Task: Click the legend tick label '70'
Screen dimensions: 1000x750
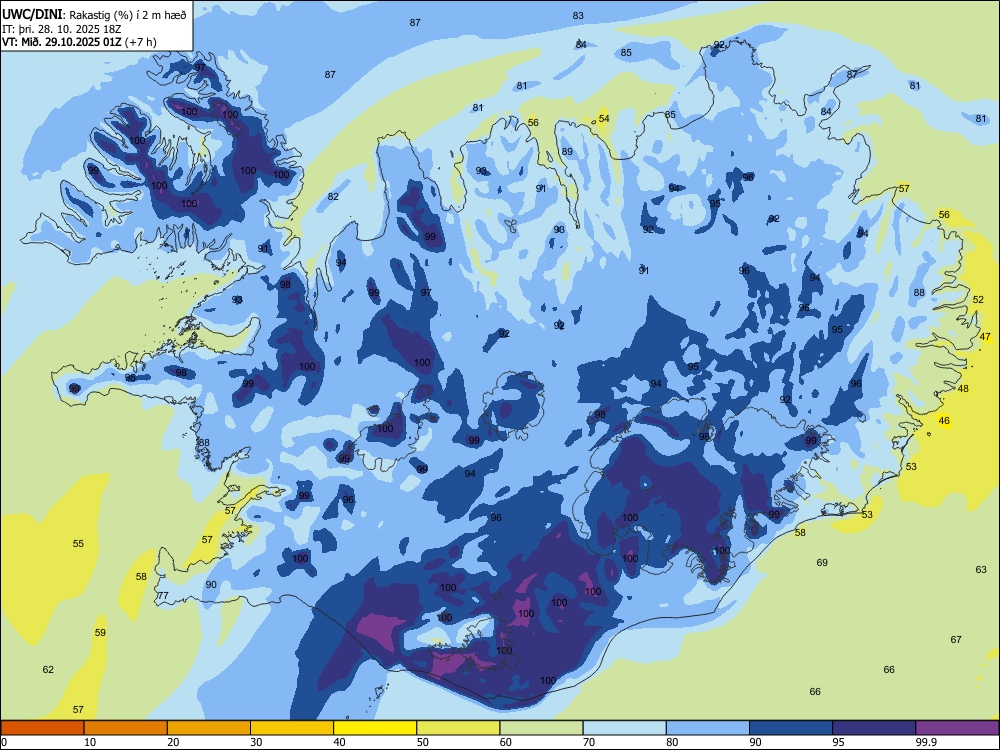Action: (589, 742)
